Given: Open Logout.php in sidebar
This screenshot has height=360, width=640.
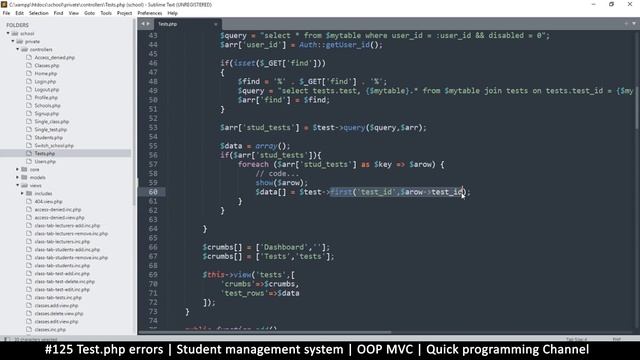Looking at the screenshot, I should (x=47, y=89).
